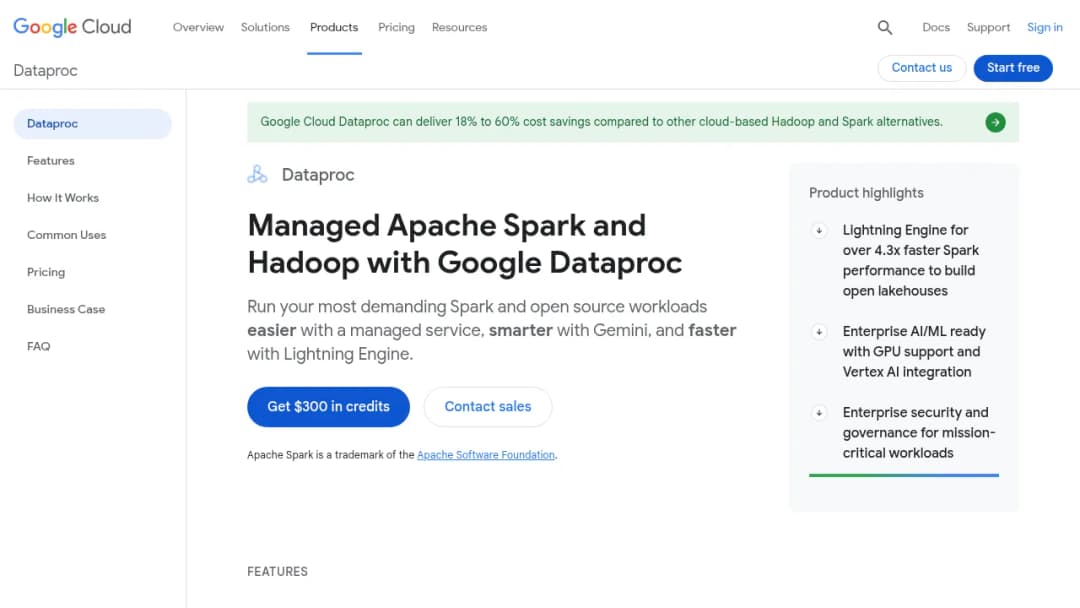Click the green arrow icon in the savings banner
Viewport: 1080px width, 608px height.
pyautogui.click(x=995, y=123)
